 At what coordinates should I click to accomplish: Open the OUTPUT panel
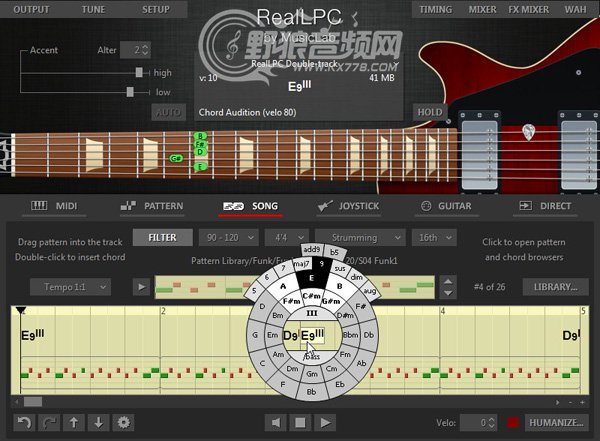pos(31,10)
